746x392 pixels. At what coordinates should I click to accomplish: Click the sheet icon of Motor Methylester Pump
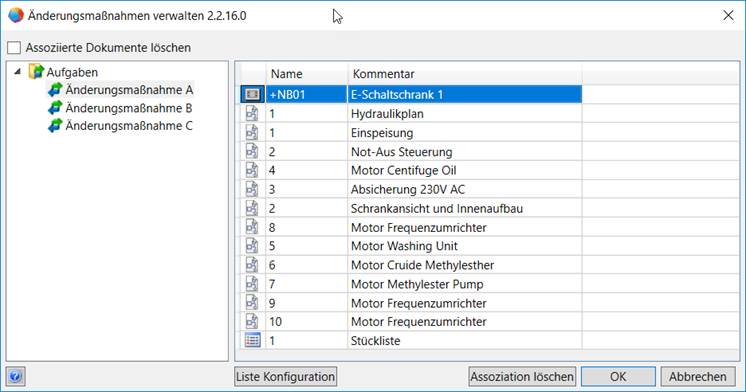pyautogui.click(x=252, y=284)
